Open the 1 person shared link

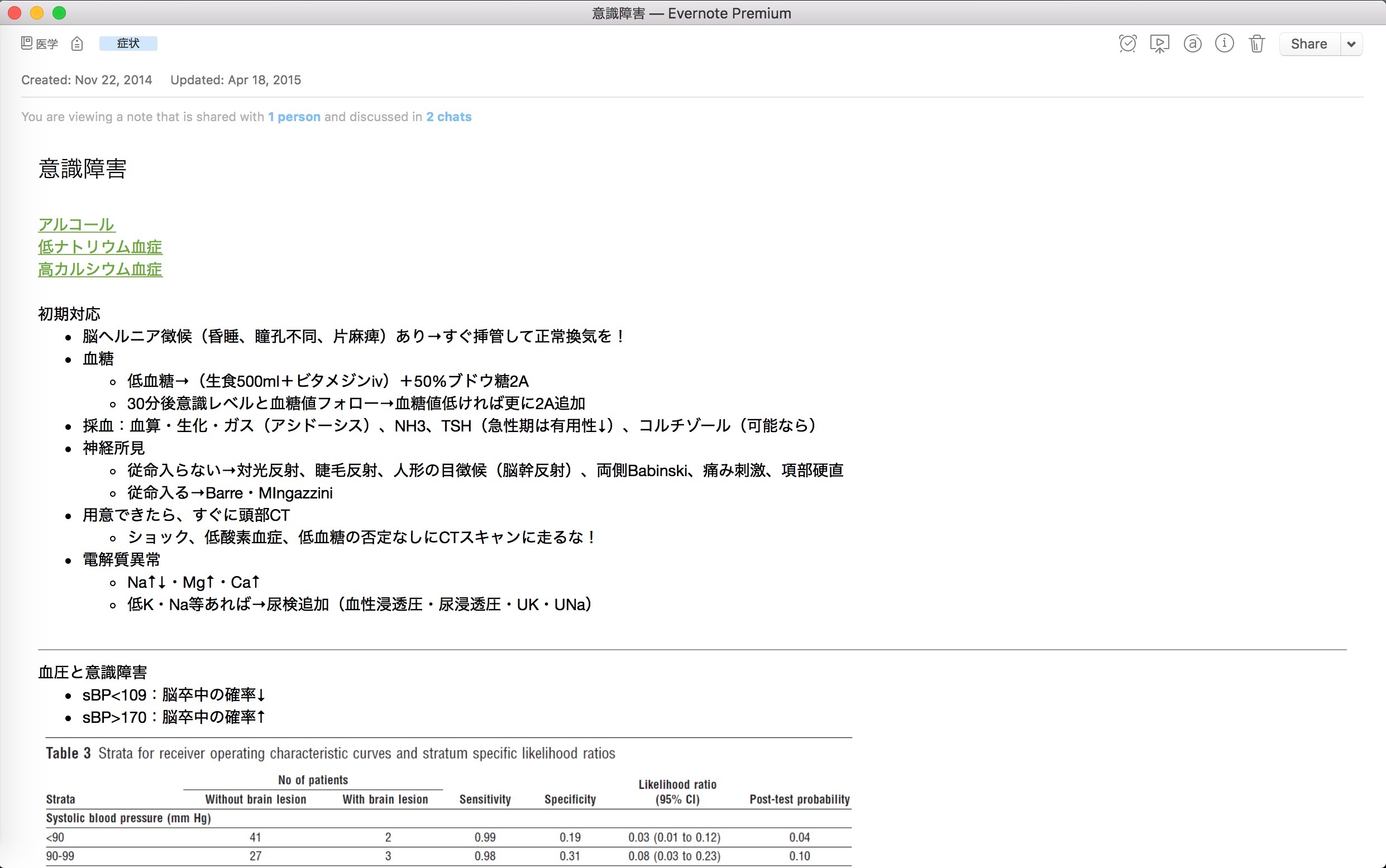coord(294,117)
